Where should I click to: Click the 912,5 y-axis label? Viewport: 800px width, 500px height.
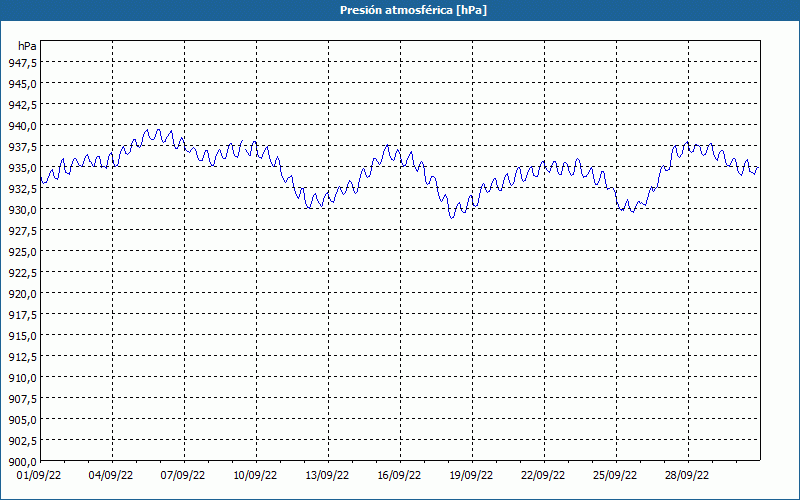22,357
